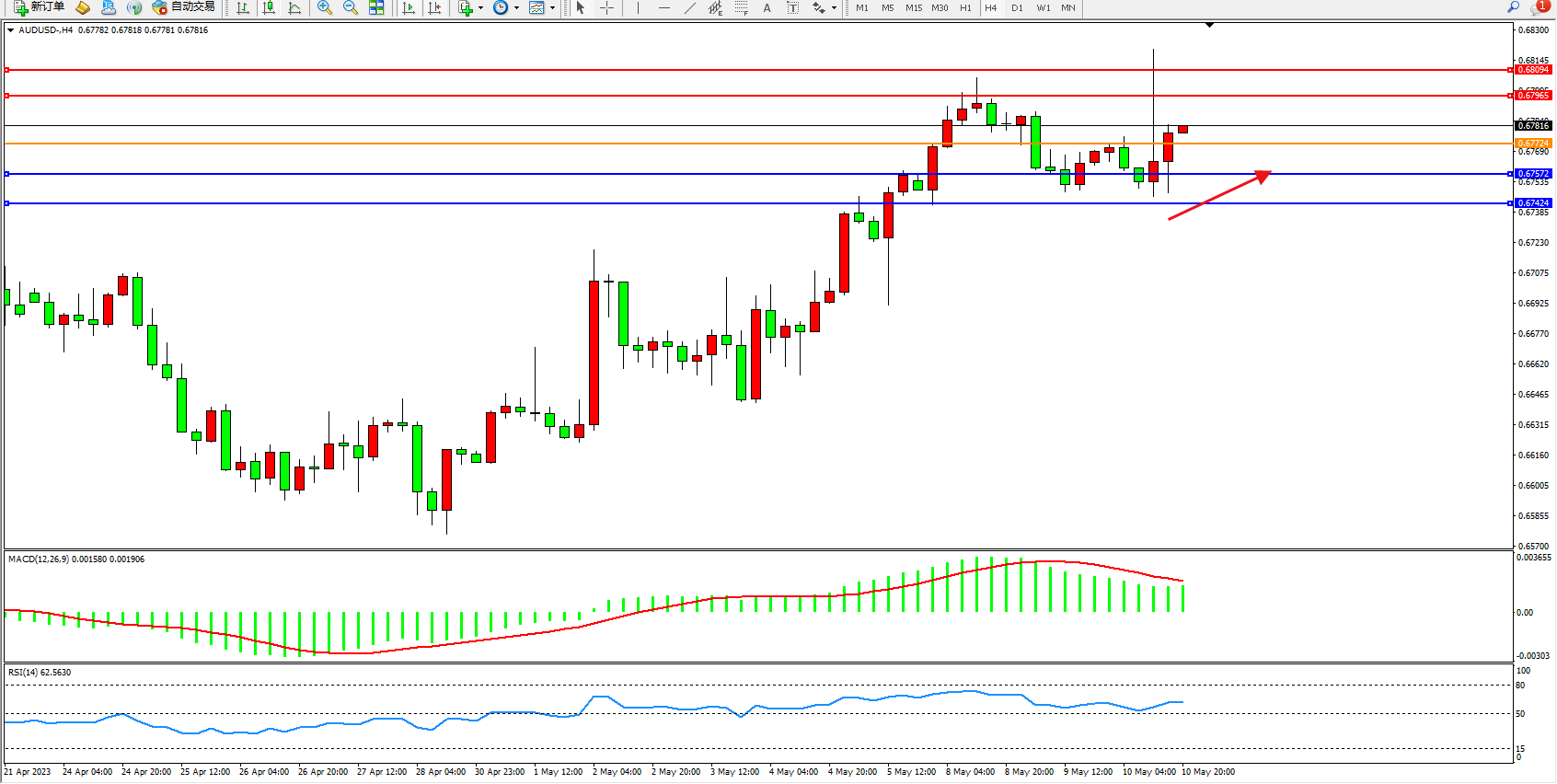The height and width of the screenshot is (784, 1557).
Task: Expand the periodicity clock dropdown arrow
Action: pyautogui.click(x=516, y=7)
